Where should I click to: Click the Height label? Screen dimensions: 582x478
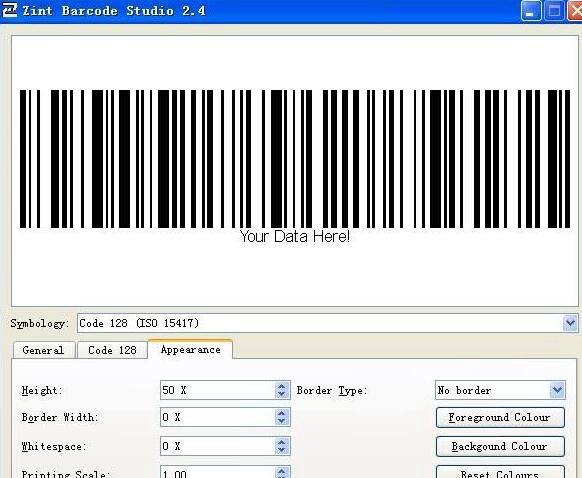(42, 390)
